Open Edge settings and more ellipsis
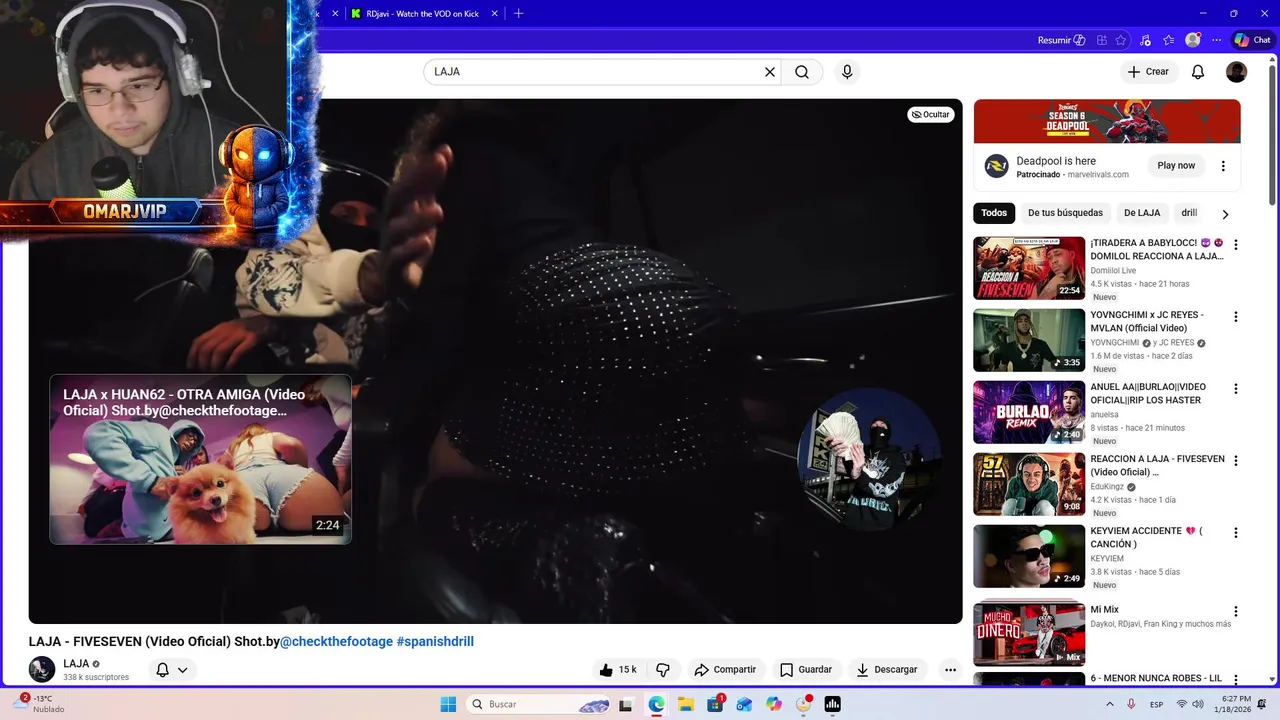 coord(1216,40)
